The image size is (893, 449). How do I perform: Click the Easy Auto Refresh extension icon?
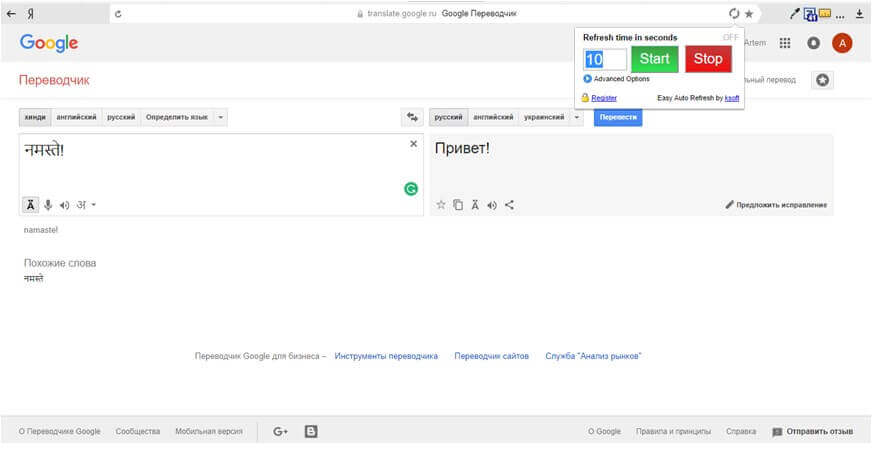click(734, 14)
